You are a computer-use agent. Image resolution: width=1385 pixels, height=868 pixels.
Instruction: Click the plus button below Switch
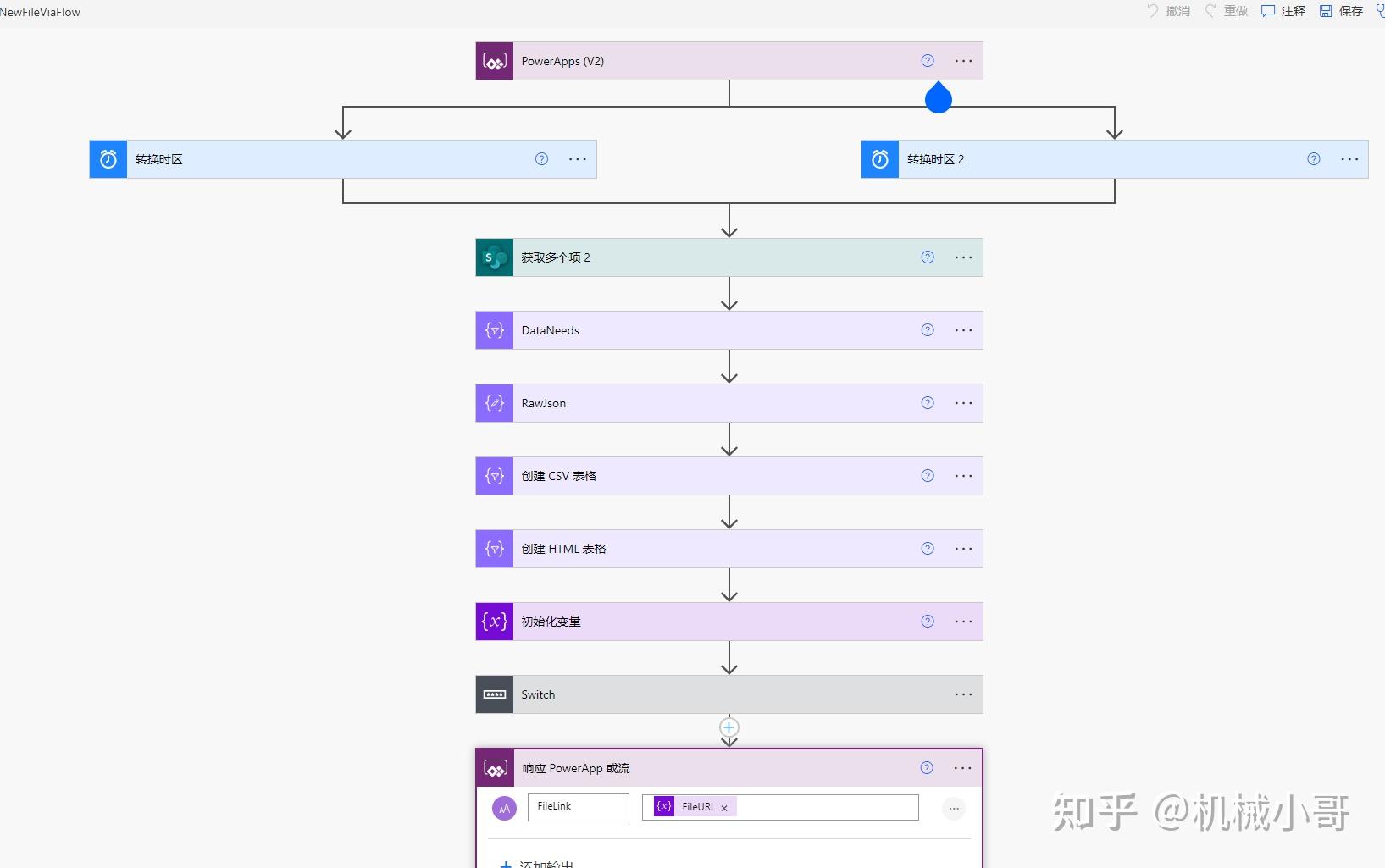pos(729,727)
